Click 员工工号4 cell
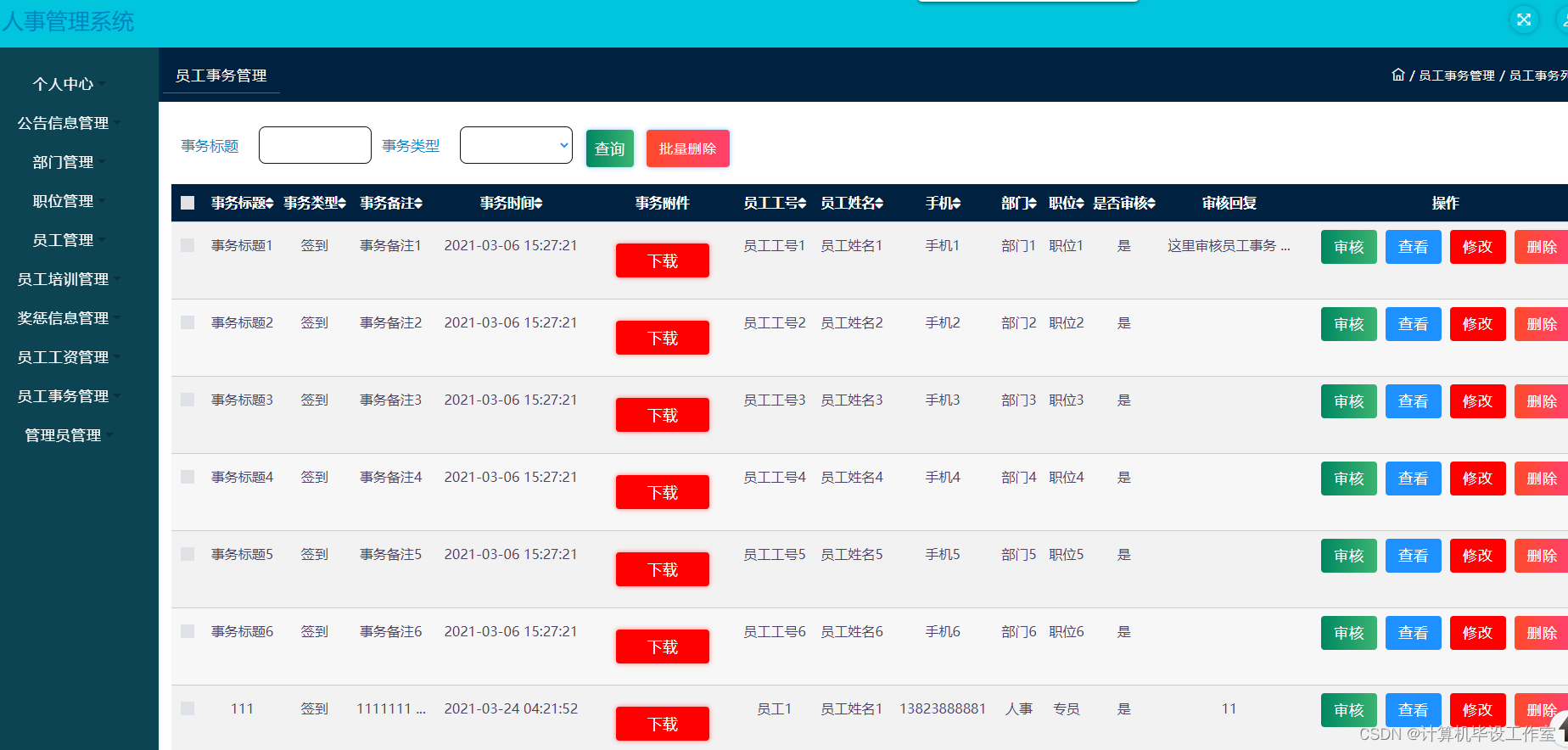The height and width of the screenshot is (750, 1568). point(775,477)
